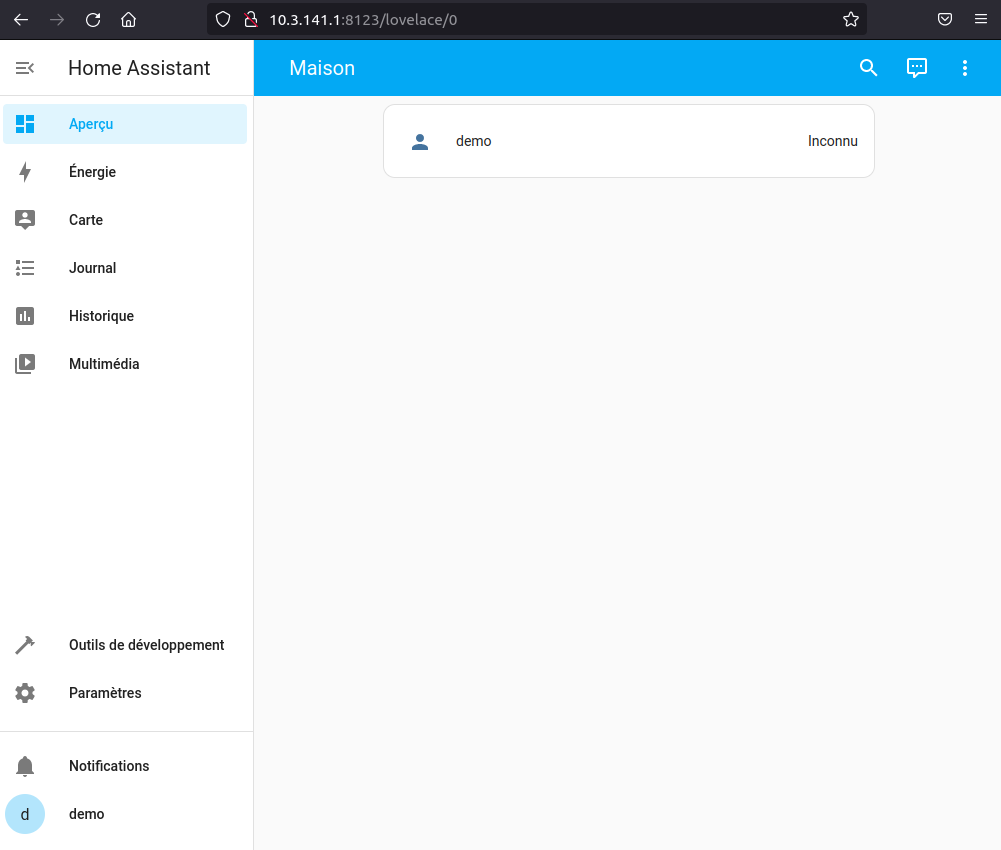Select the Carte sidebar item
This screenshot has height=850, width=1001.
(85, 219)
